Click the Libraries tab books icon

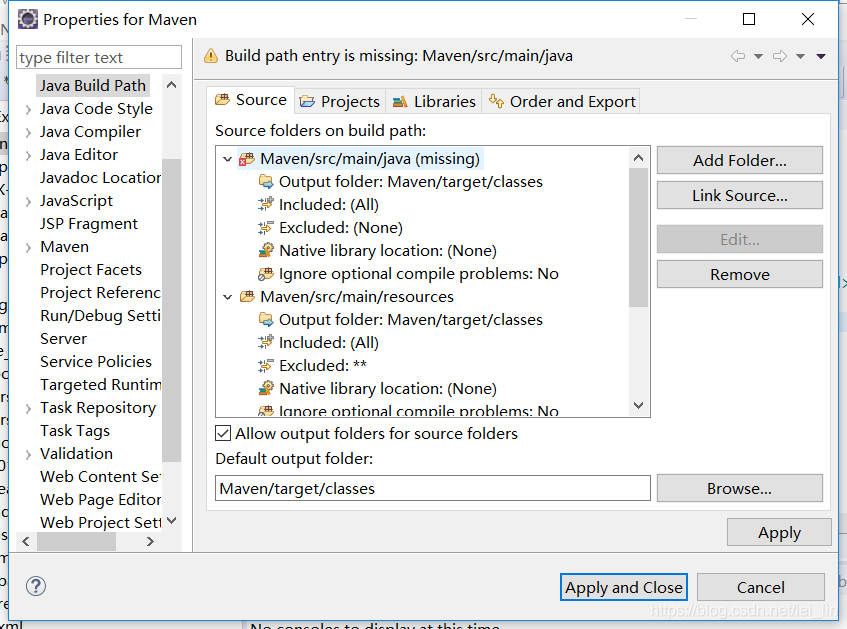point(400,102)
